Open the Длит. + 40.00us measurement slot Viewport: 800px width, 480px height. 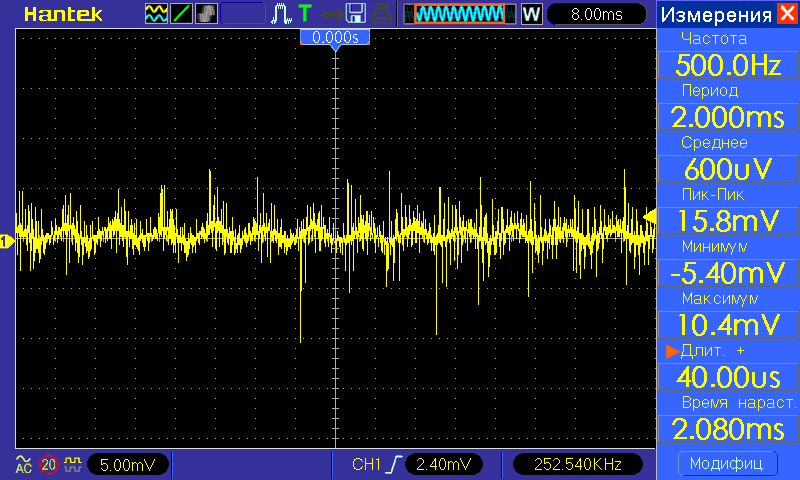(x=727, y=377)
